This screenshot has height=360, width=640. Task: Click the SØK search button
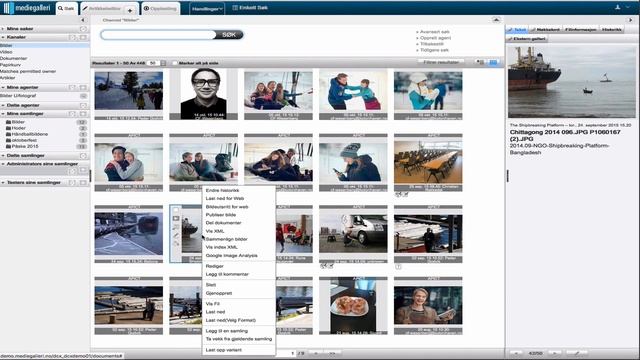coord(229,35)
